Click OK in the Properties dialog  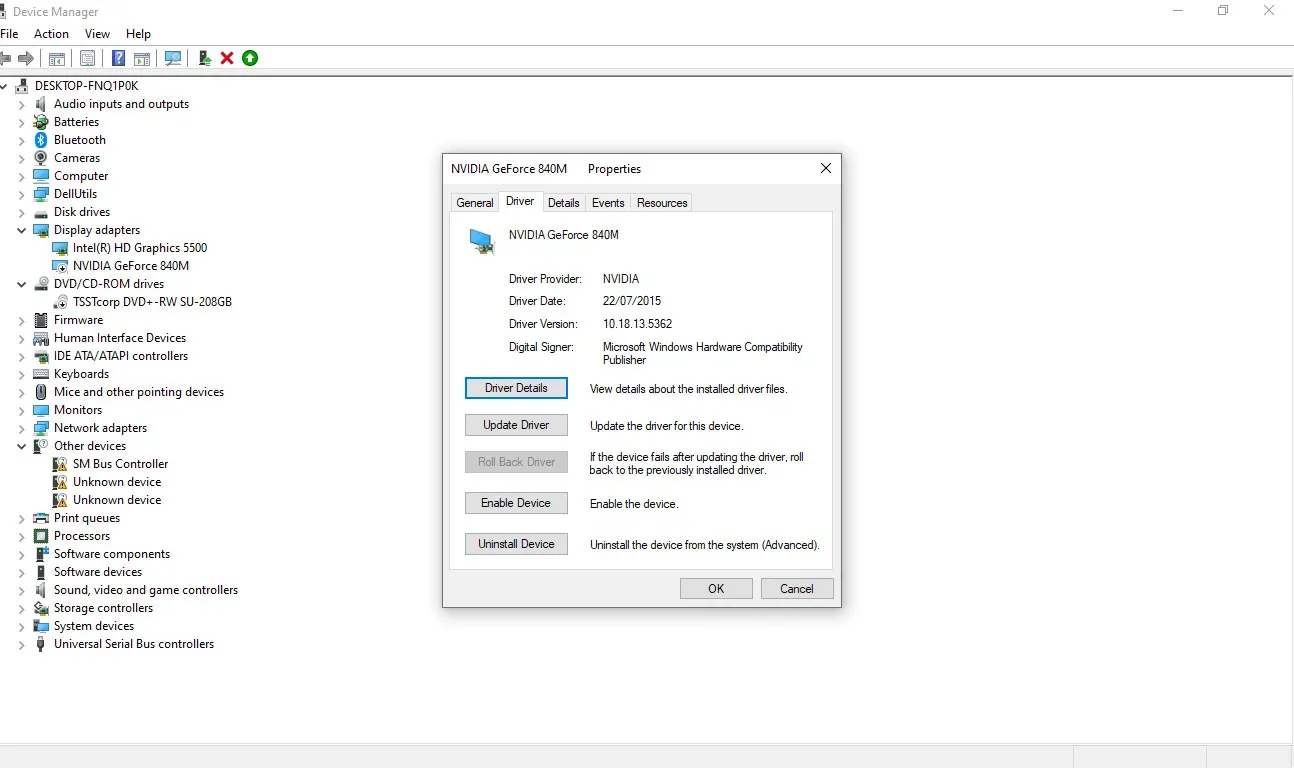point(716,589)
